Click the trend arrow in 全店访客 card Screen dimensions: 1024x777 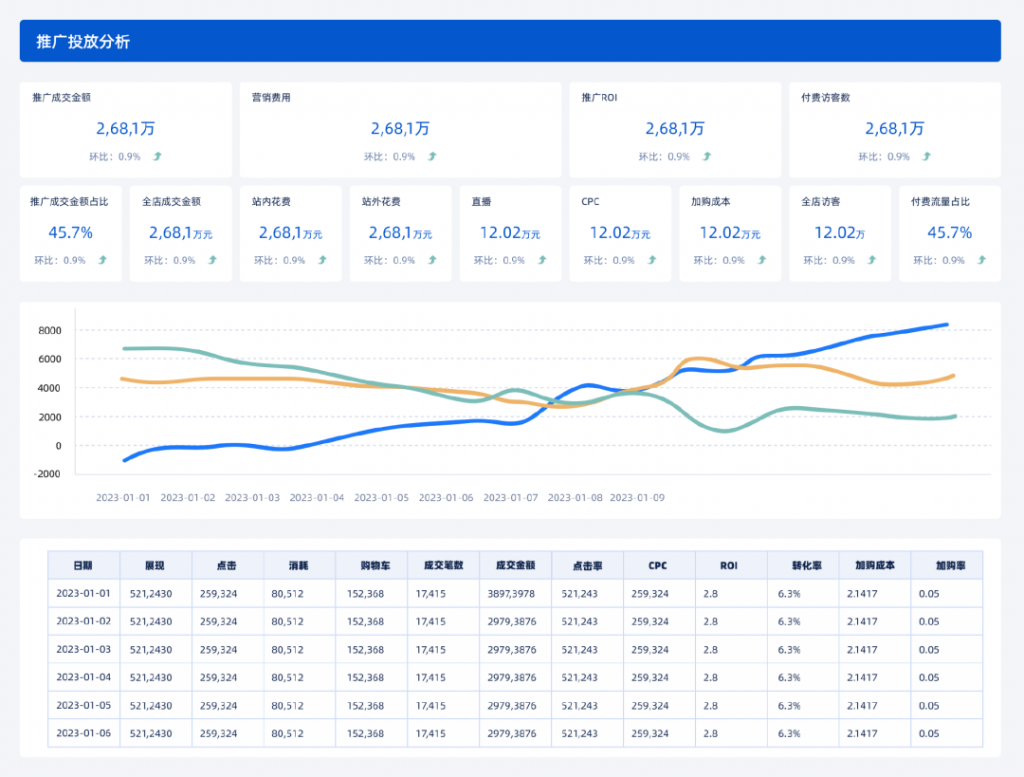tap(871, 260)
